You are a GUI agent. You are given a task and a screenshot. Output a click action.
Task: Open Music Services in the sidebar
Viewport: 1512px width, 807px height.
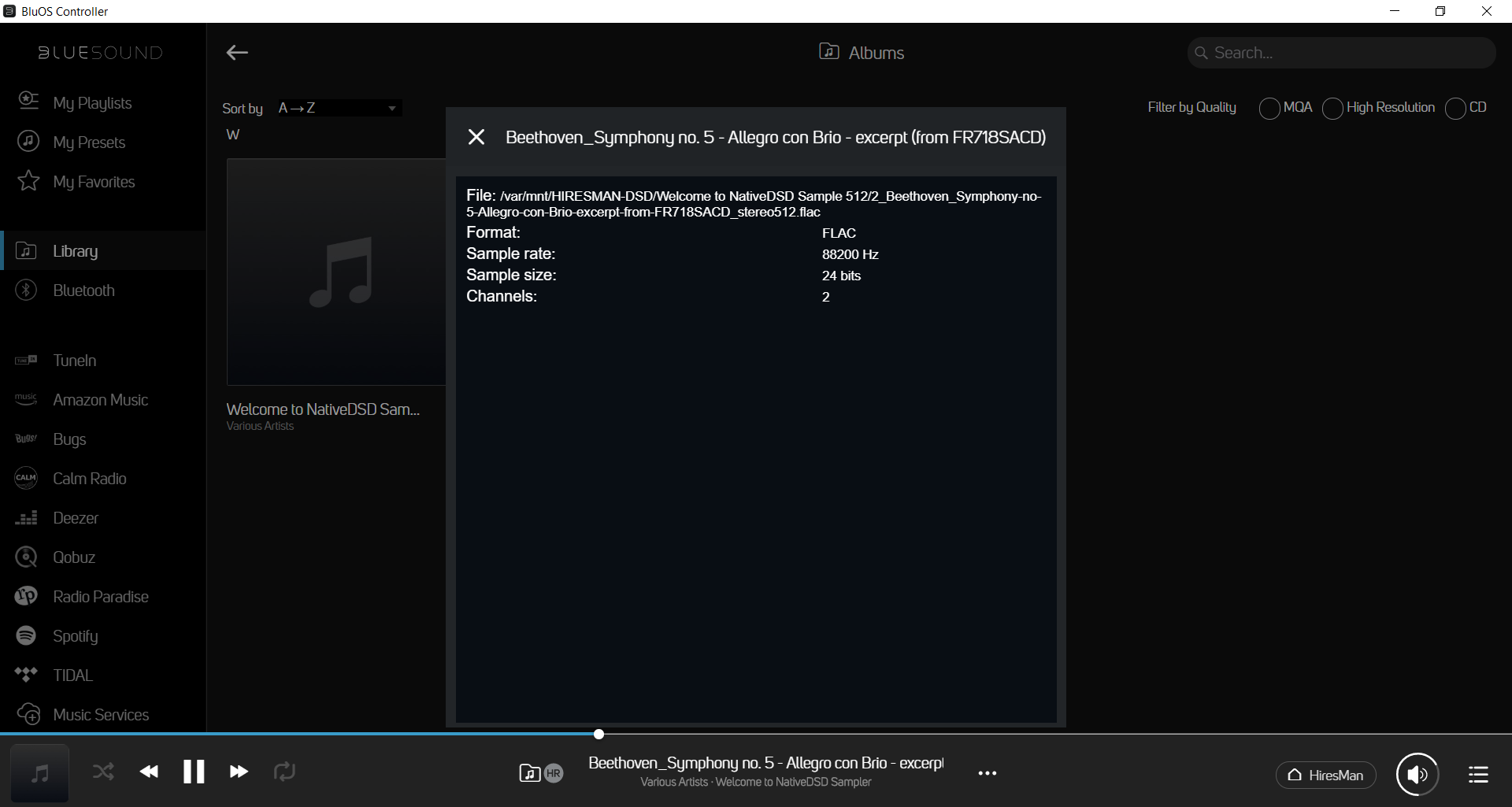(x=101, y=715)
